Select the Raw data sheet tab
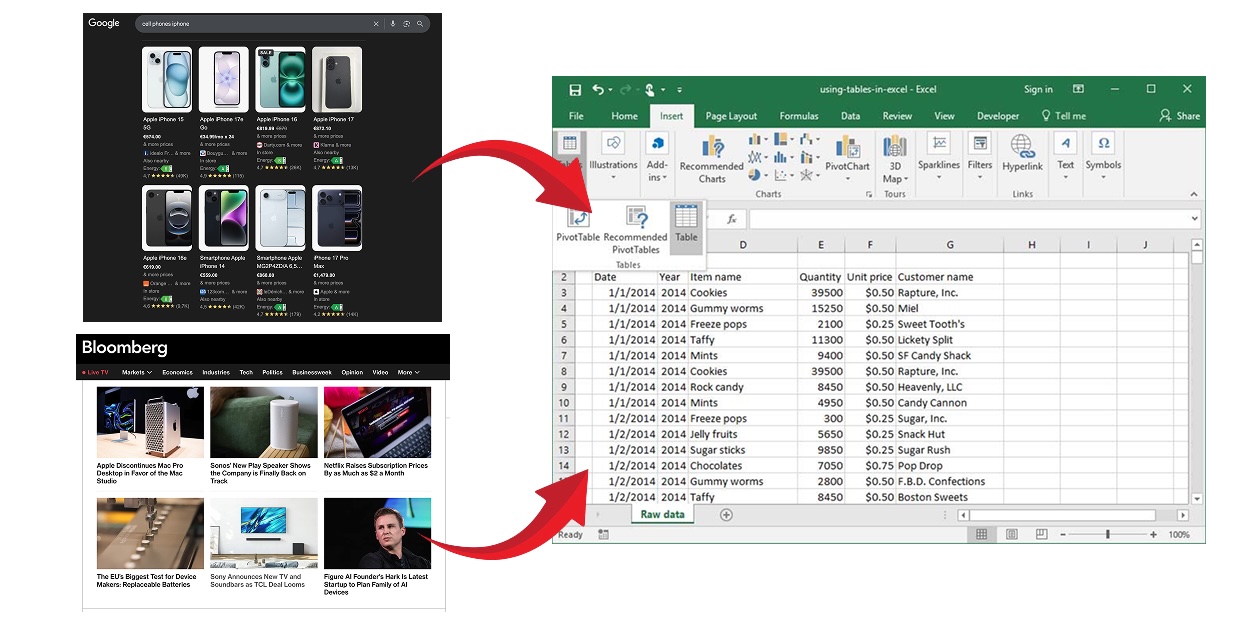Image resolution: width=1243 pixels, height=620 pixels. click(x=662, y=515)
